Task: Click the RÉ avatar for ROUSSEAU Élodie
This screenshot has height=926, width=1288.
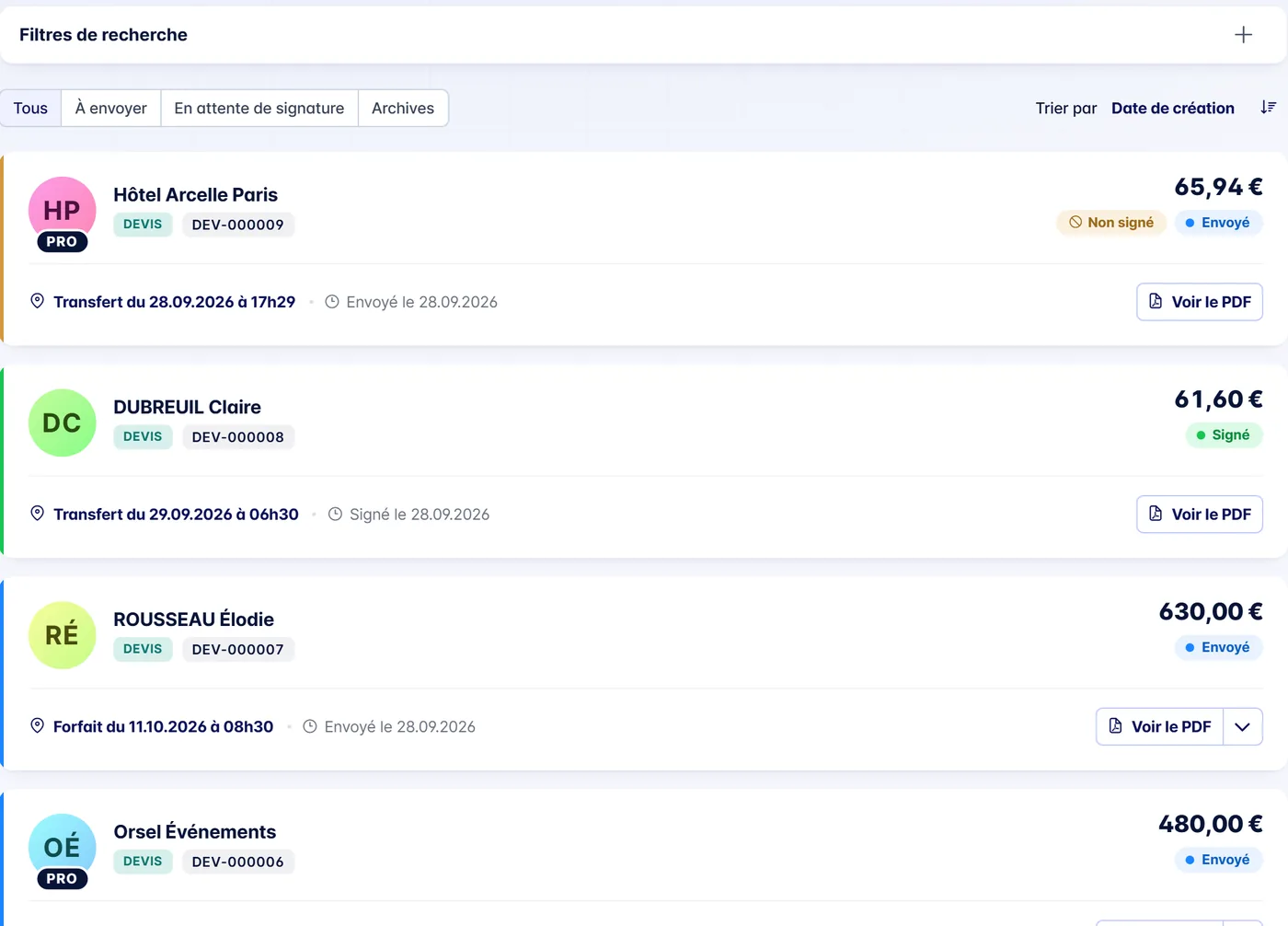Action: coord(63,635)
